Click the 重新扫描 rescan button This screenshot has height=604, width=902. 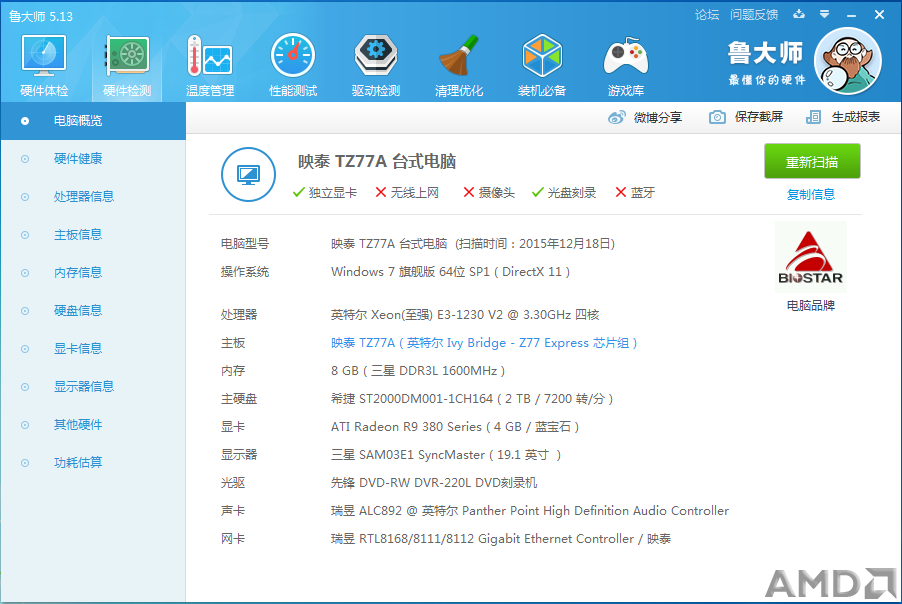(812, 162)
